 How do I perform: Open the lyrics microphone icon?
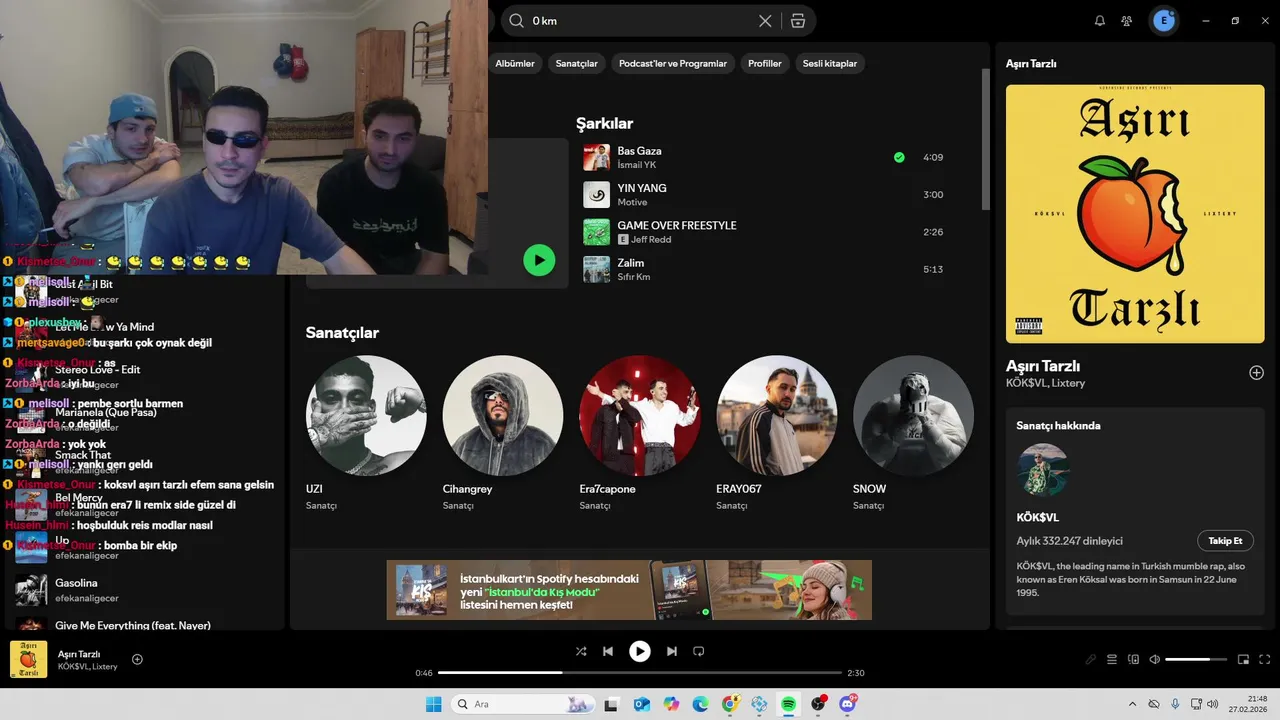1091,660
